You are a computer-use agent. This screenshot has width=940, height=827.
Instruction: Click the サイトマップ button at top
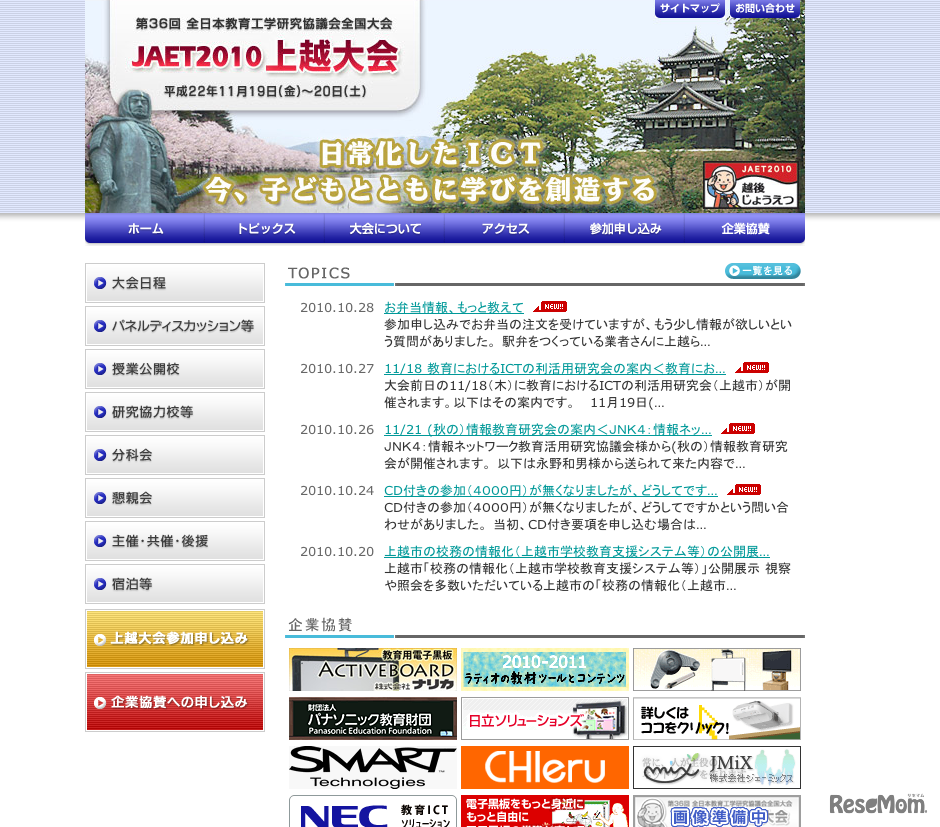(x=690, y=9)
